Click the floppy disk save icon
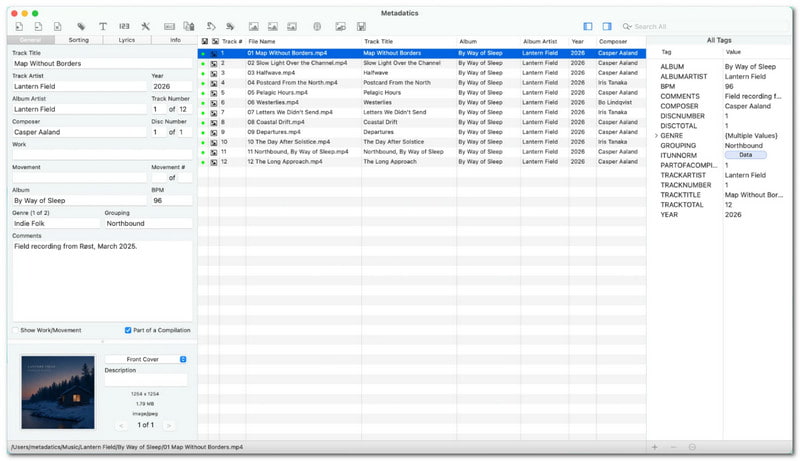The width and height of the screenshot is (800, 461). [361, 27]
